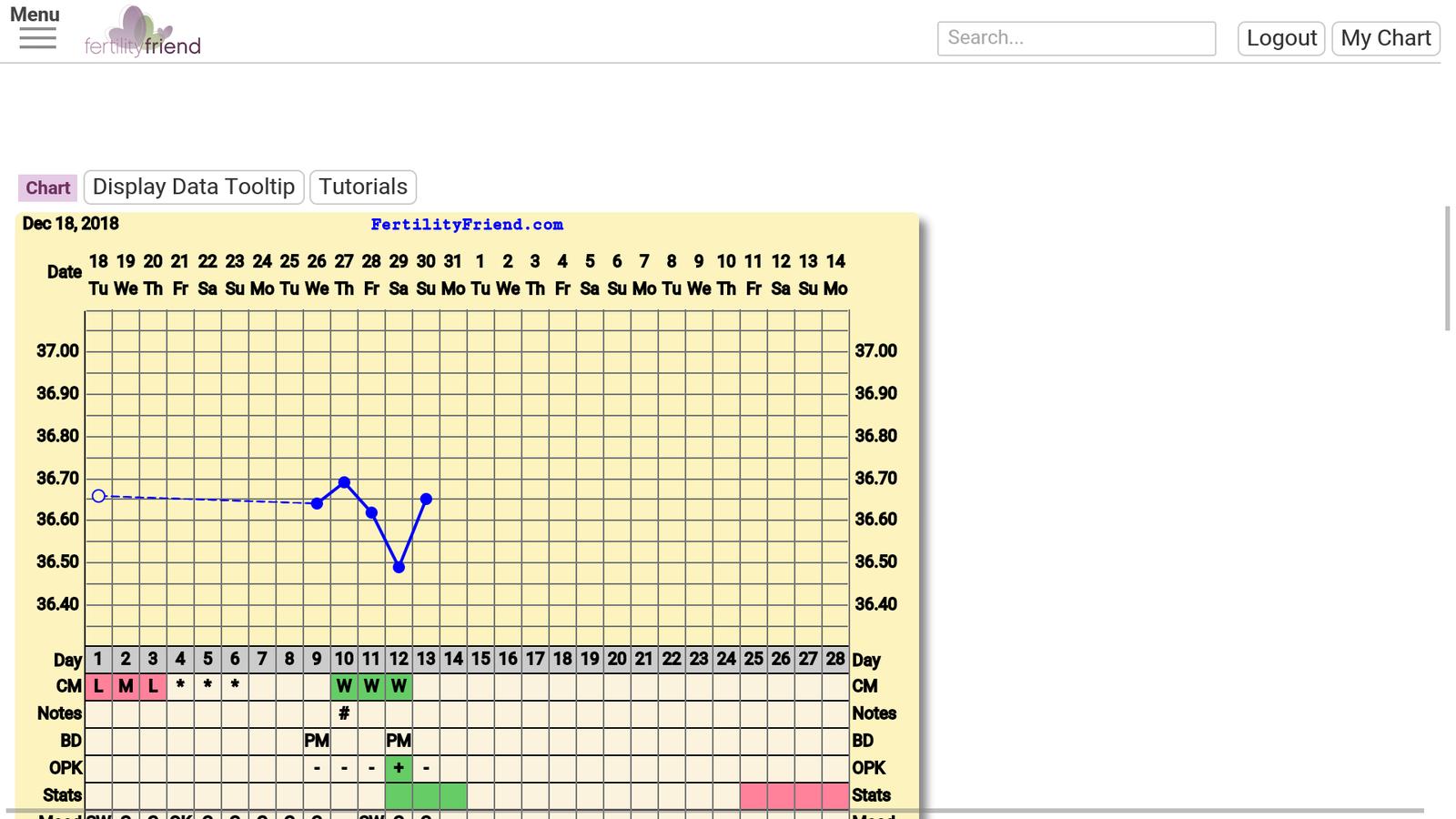Open My Chart button

tap(1385, 38)
